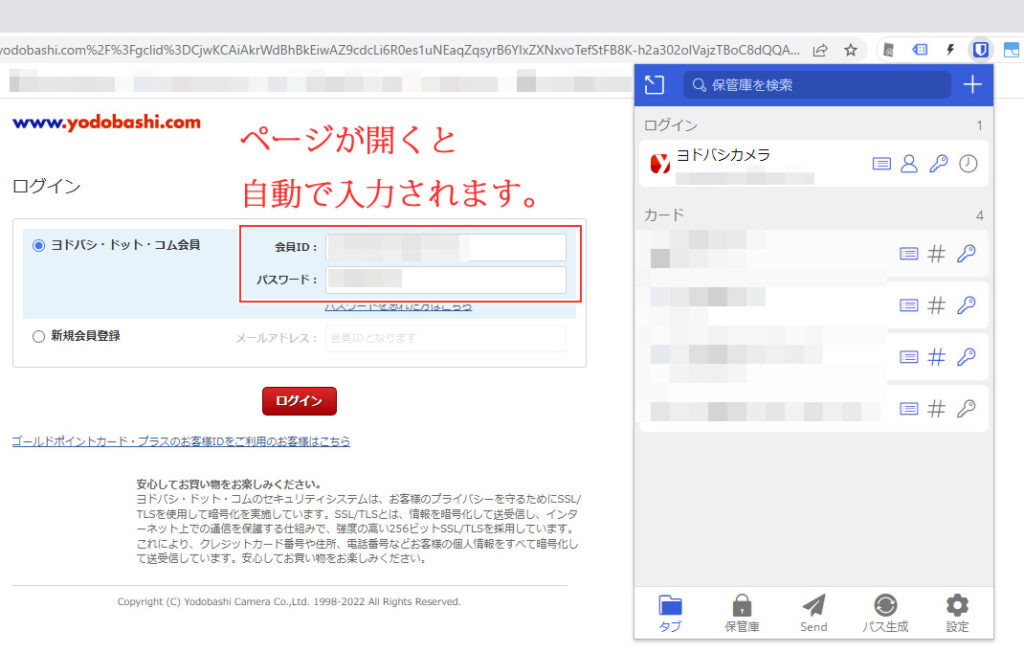Open the Send tab
1024x653 pixels.
coord(814,613)
